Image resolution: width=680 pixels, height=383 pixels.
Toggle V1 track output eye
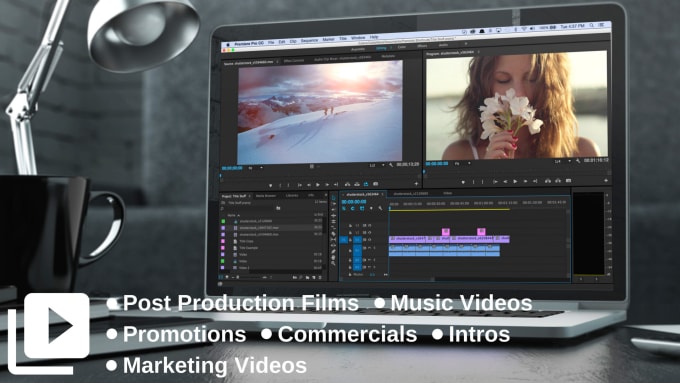(370, 239)
